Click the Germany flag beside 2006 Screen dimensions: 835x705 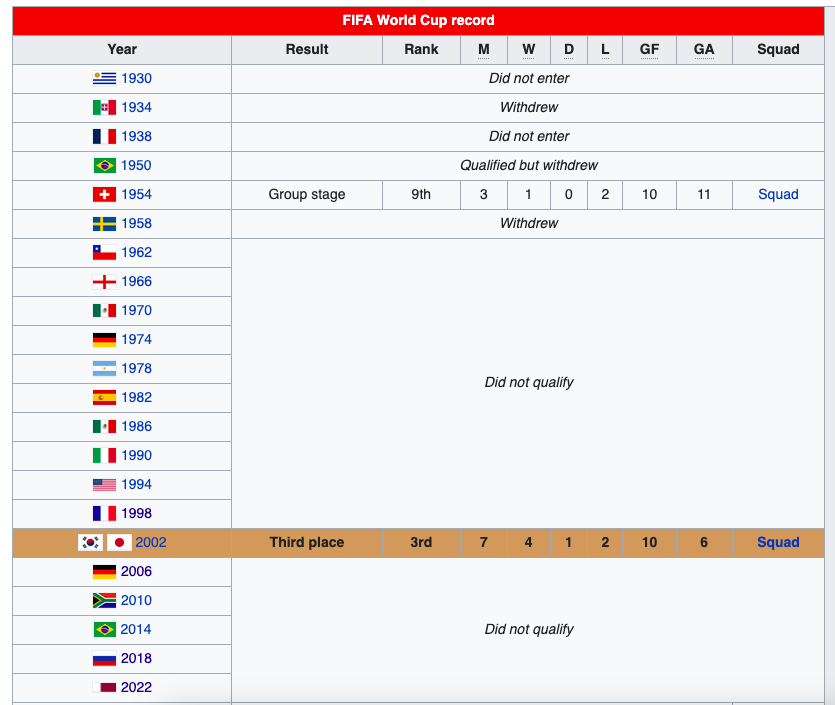pos(104,571)
